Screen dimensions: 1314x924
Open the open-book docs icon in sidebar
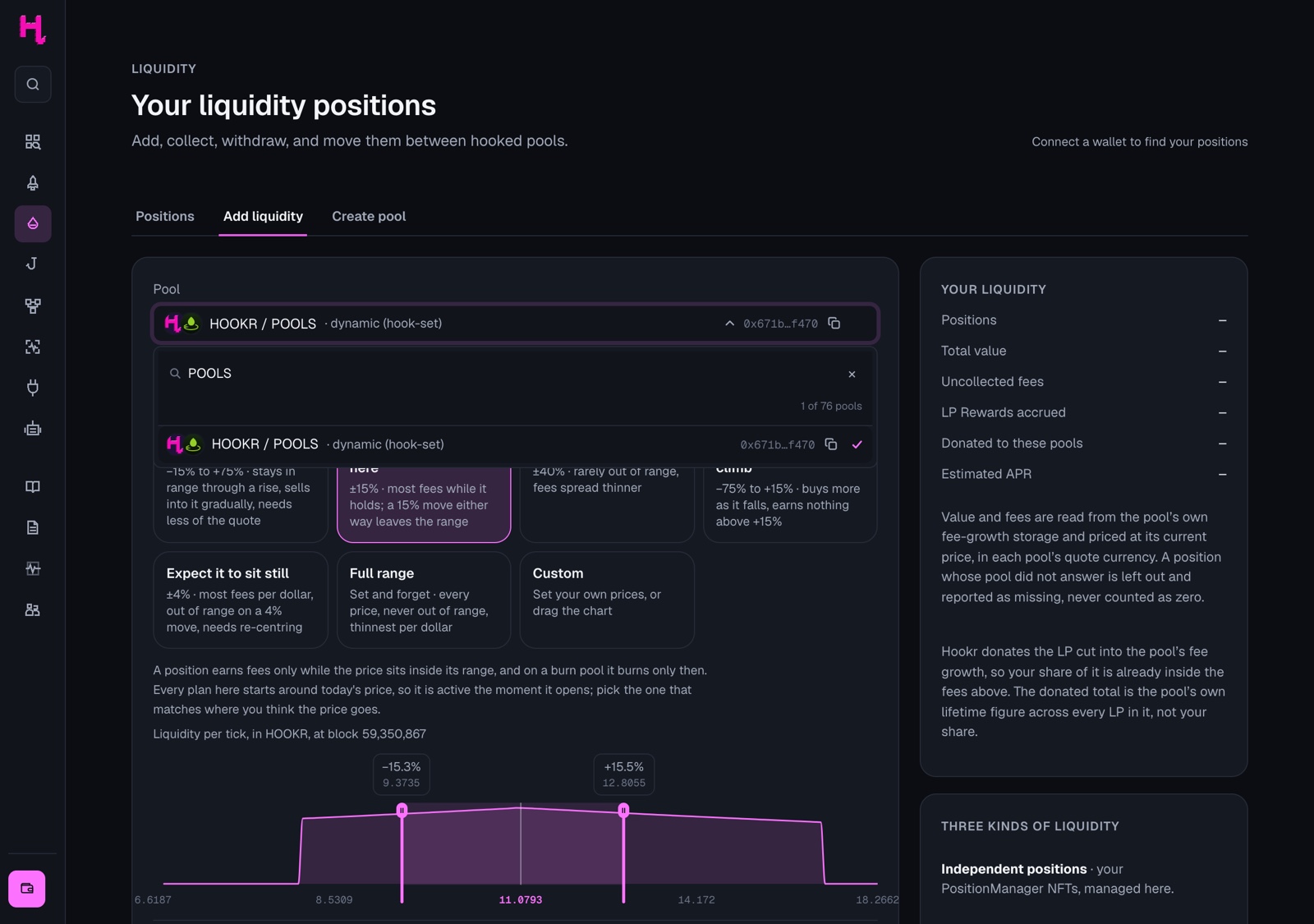click(x=33, y=487)
